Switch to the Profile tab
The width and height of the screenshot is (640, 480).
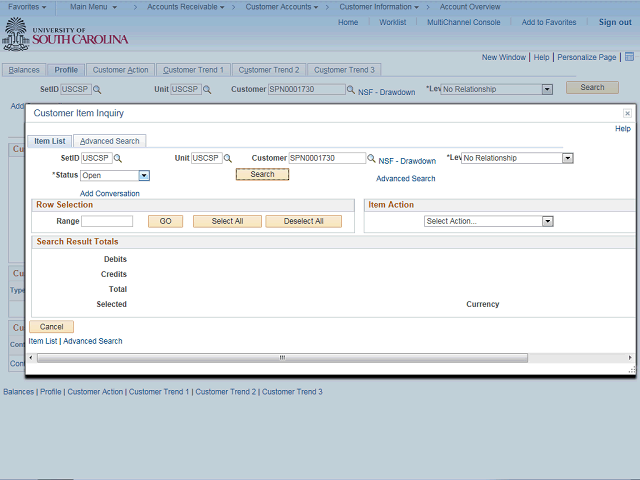66,70
